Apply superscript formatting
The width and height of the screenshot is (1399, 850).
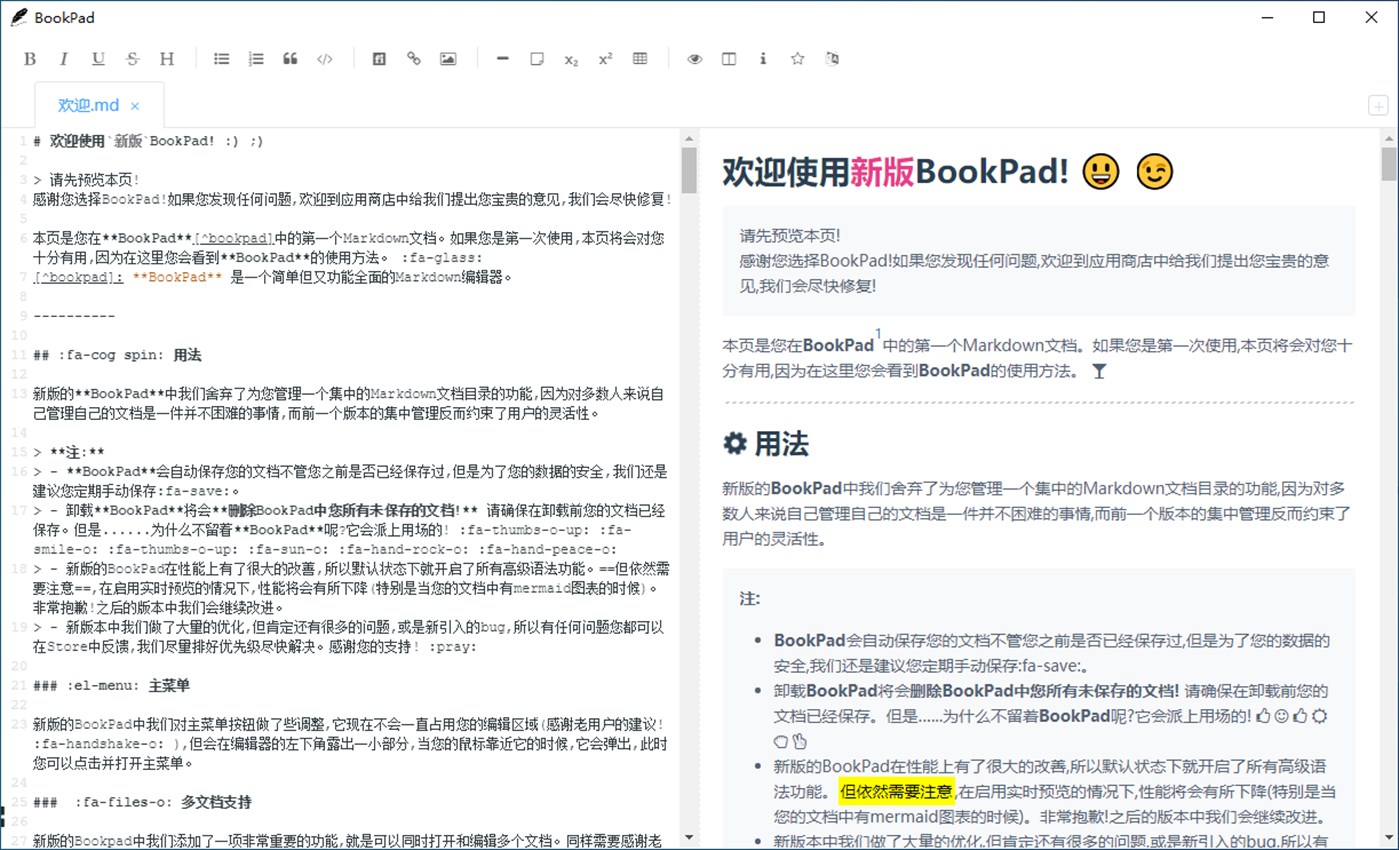[x=605, y=59]
